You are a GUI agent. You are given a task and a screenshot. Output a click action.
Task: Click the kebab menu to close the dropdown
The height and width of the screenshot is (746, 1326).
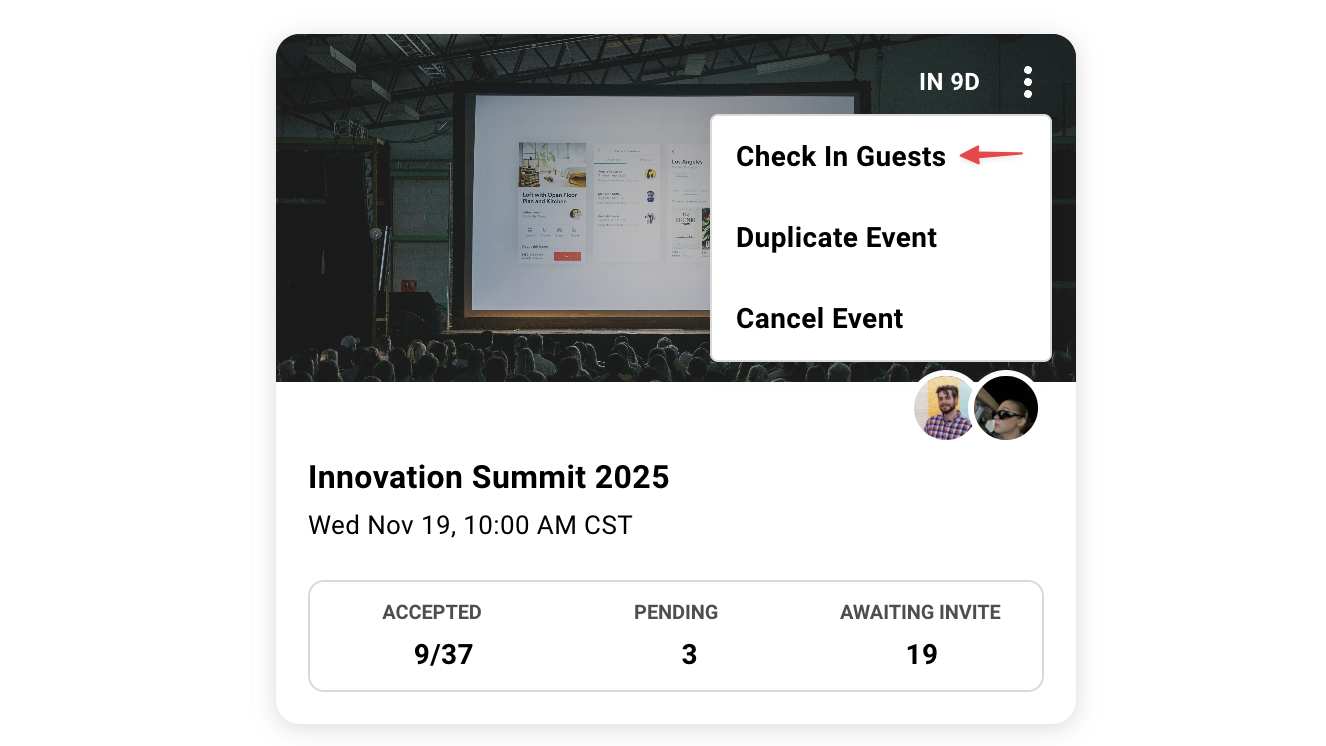coord(1027,81)
